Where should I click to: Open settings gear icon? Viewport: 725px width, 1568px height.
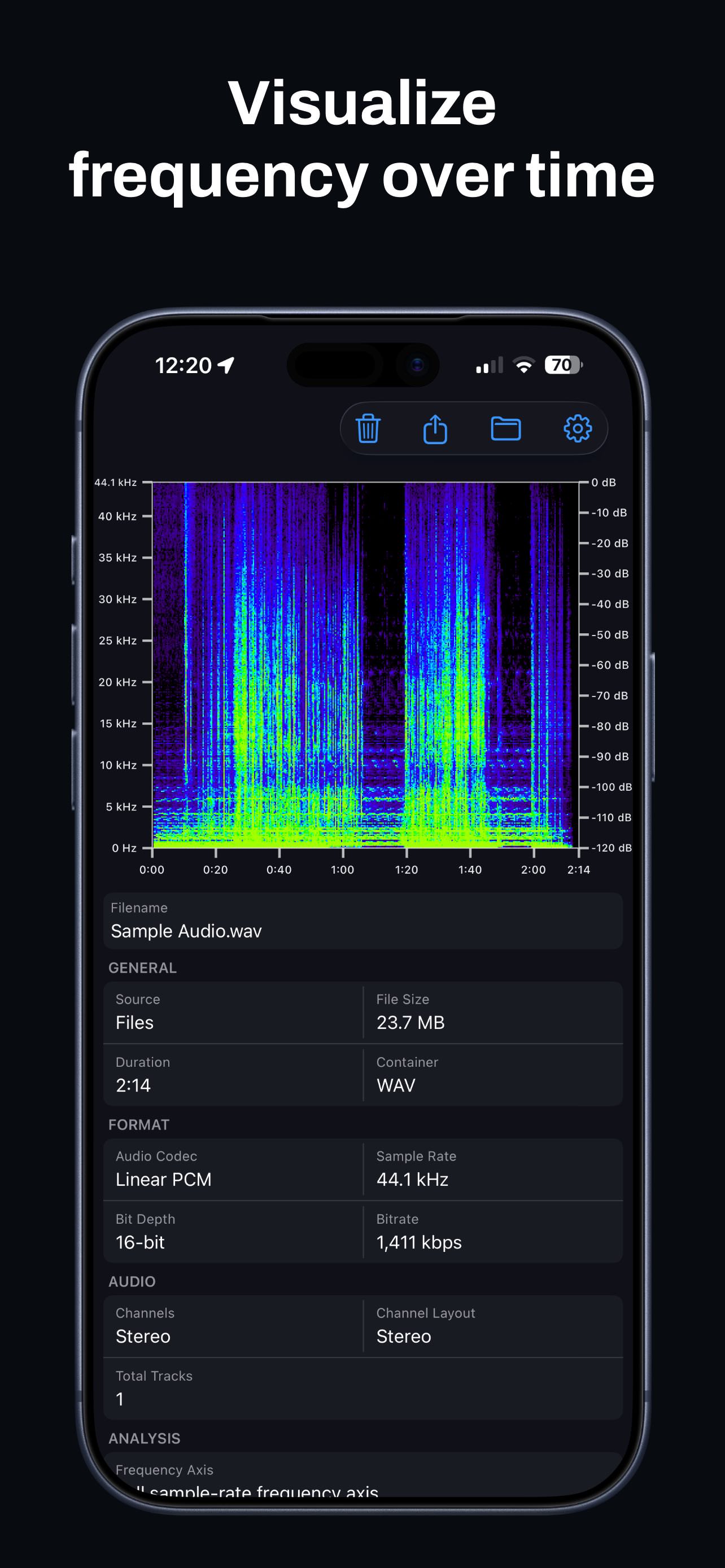click(578, 428)
